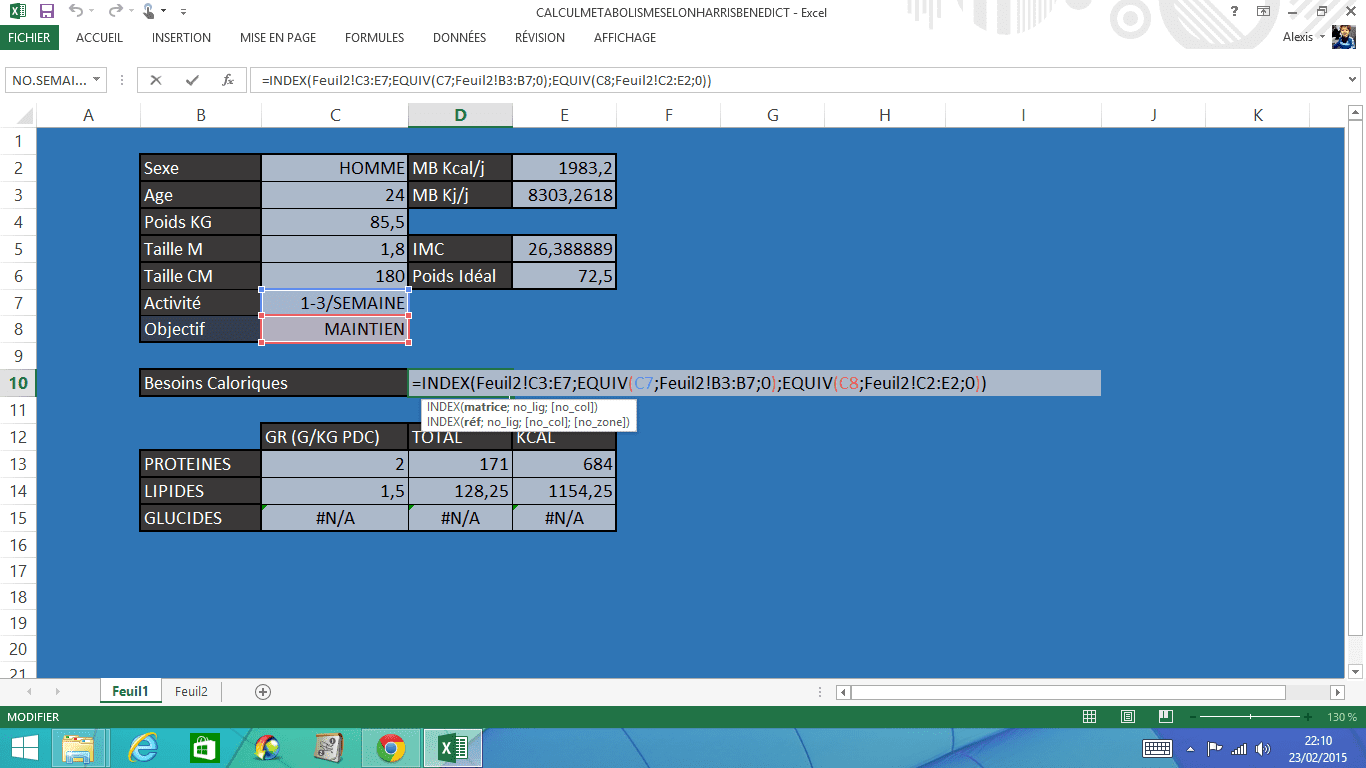
Task: Switch to the ACCUEIL ribbon tab
Action: pyautogui.click(x=100, y=37)
